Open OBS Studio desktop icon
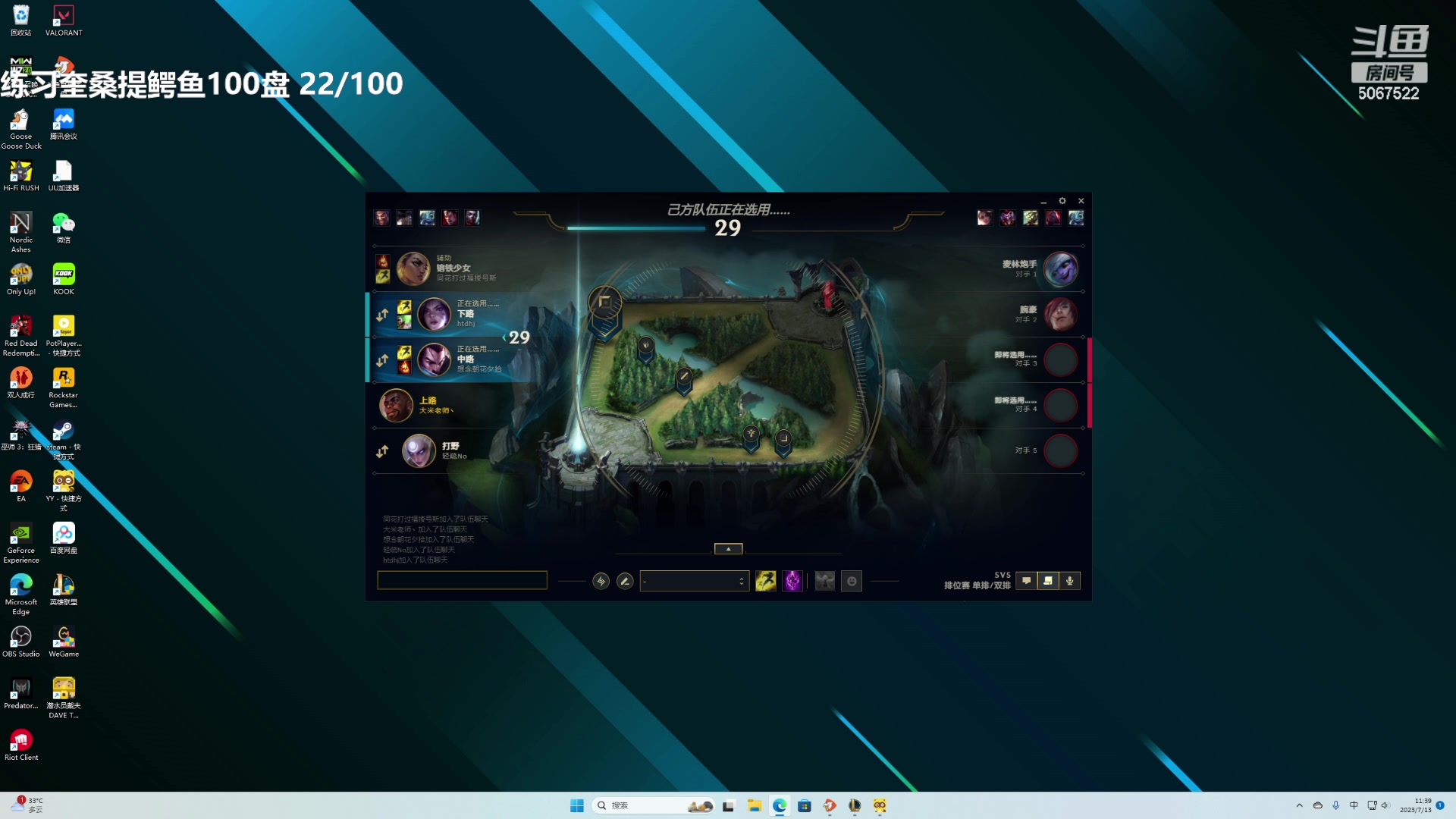The height and width of the screenshot is (819, 1456). (x=21, y=642)
